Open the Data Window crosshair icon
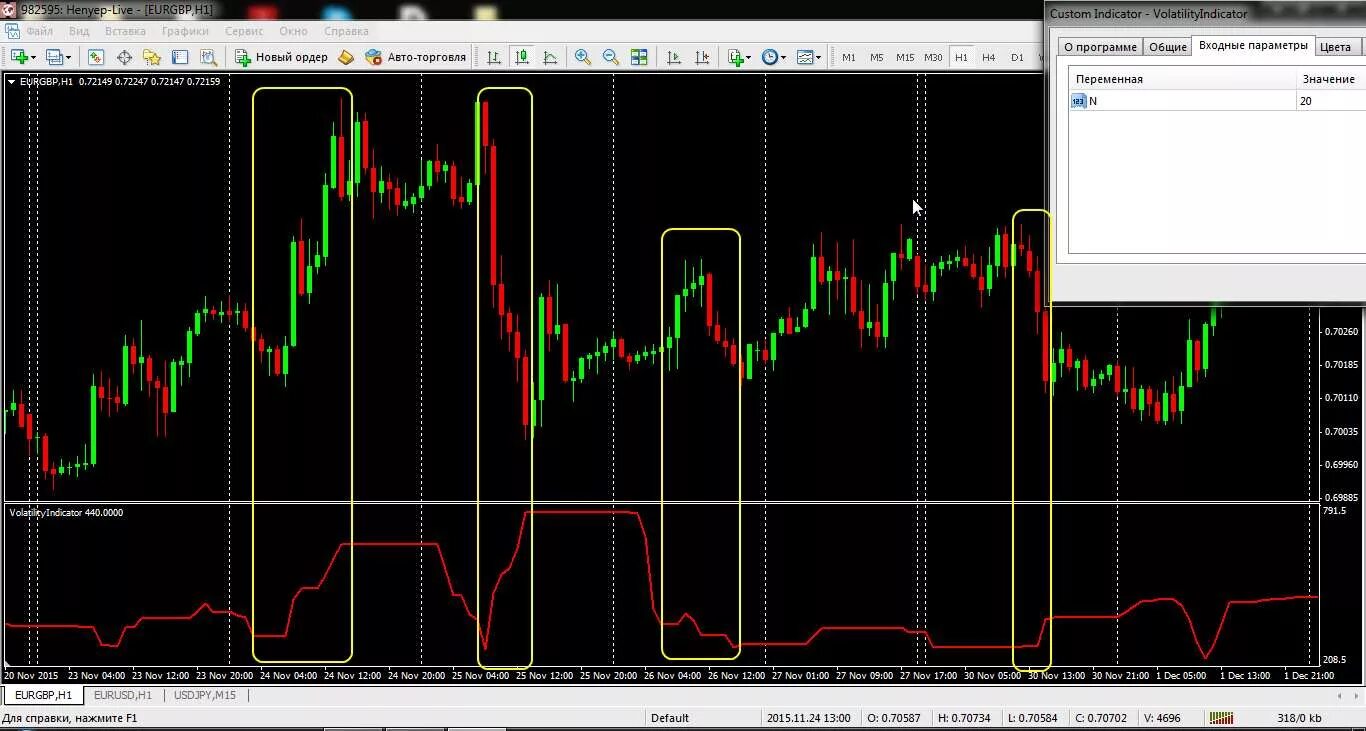The width and height of the screenshot is (1366, 731). pos(125,57)
